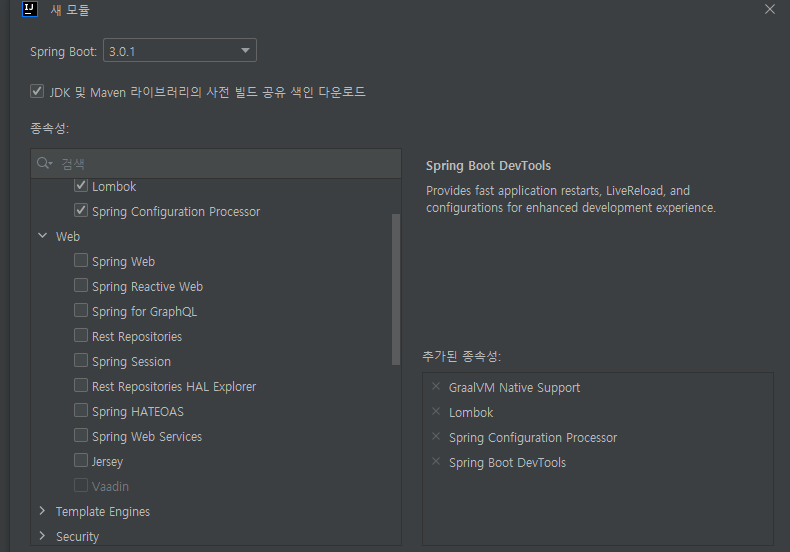
Task: Check Spring Web Services
Action: [81, 435]
